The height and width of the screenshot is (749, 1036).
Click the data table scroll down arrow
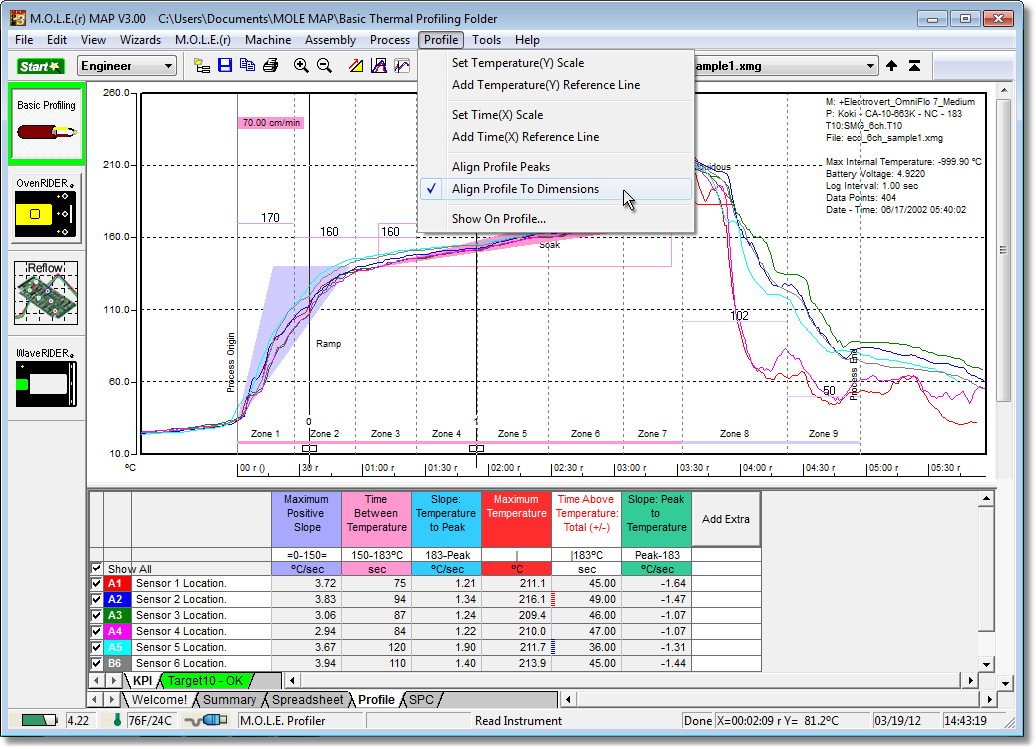point(986,664)
